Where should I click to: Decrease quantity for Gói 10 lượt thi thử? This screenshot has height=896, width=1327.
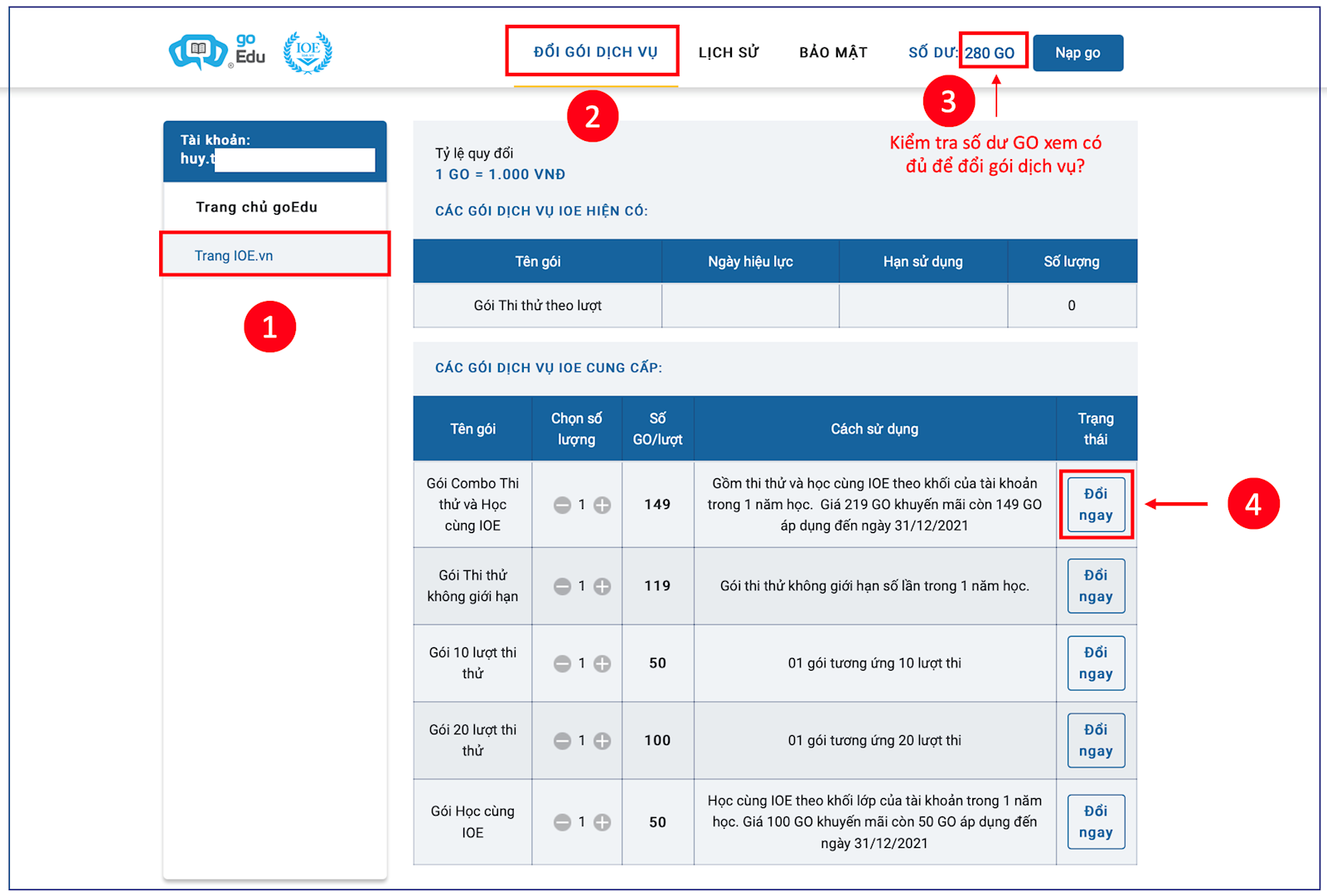point(562,663)
